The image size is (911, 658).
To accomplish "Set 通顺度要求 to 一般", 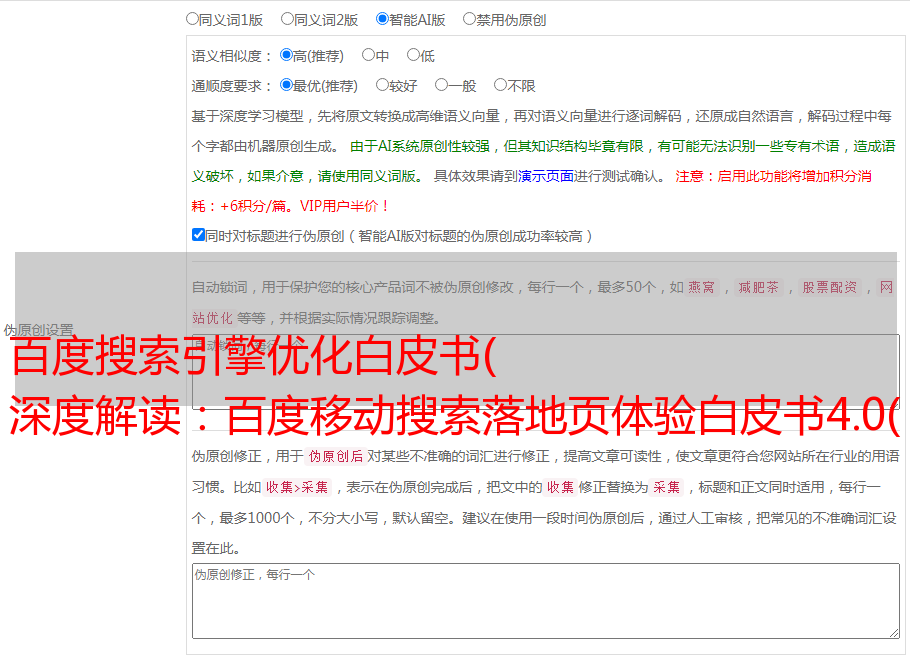I will pos(442,85).
